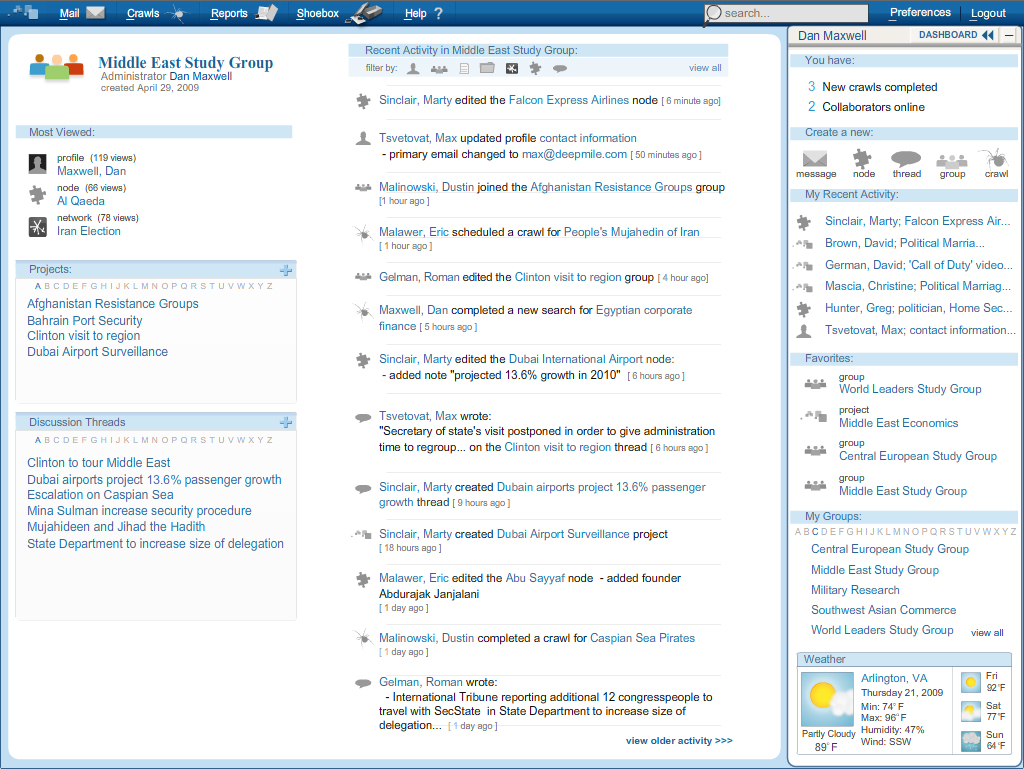Add a new discussion thread with plus
This screenshot has width=1024, height=769.
[286, 422]
